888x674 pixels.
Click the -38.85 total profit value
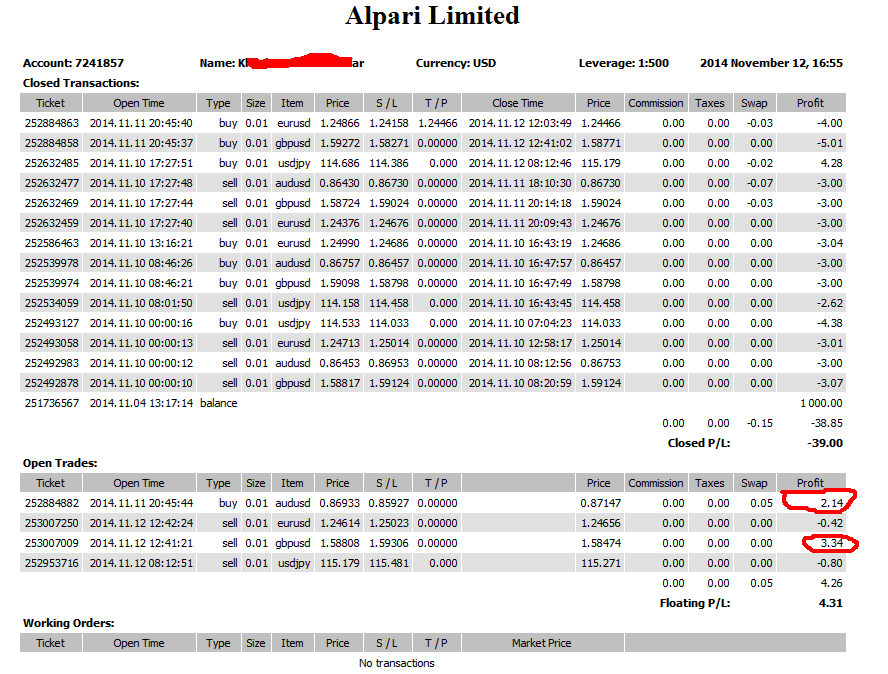point(826,423)
